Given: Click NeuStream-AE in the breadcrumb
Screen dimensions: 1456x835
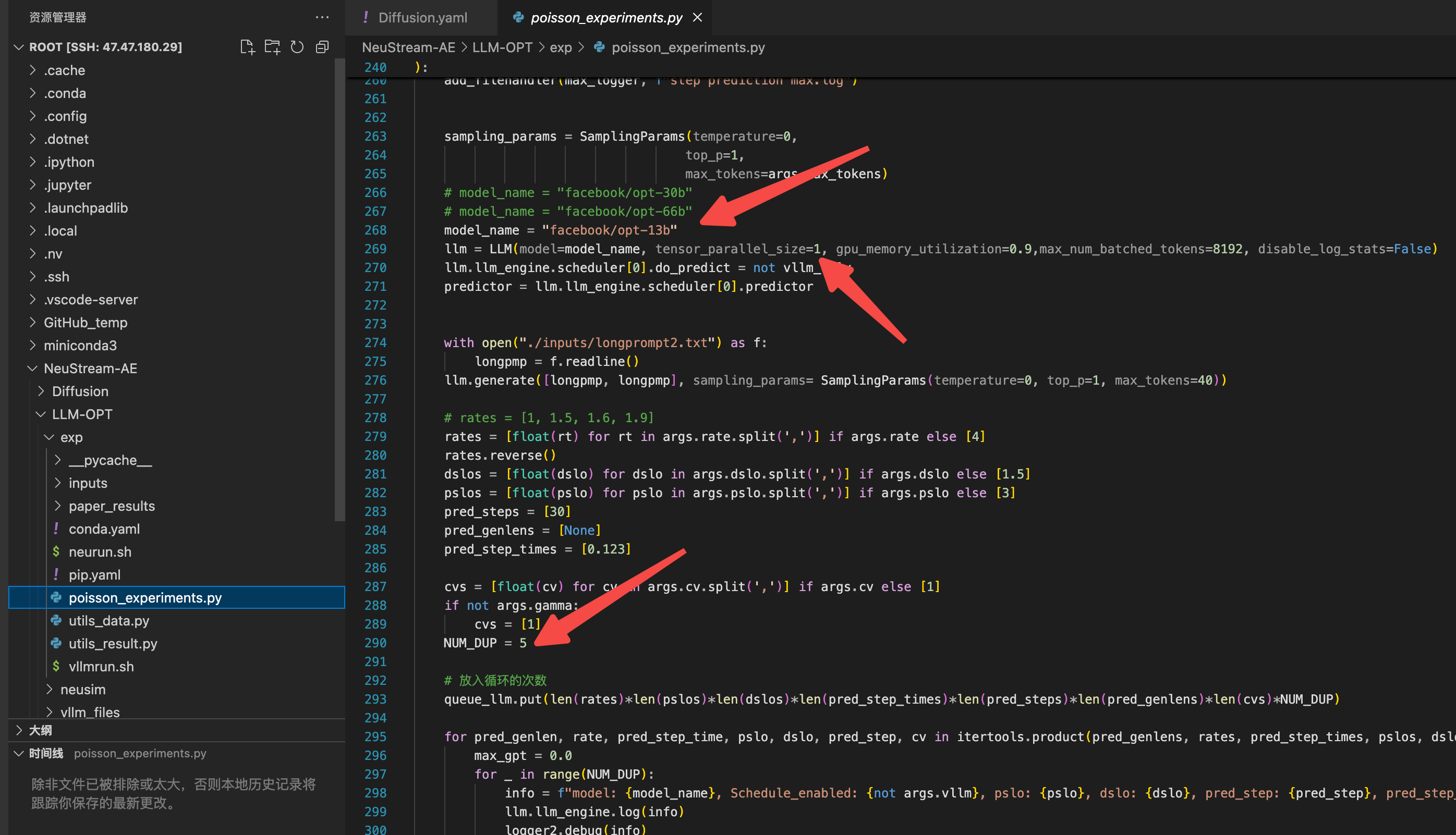Looking at the screenshot, I should click(x=408, y=47).
